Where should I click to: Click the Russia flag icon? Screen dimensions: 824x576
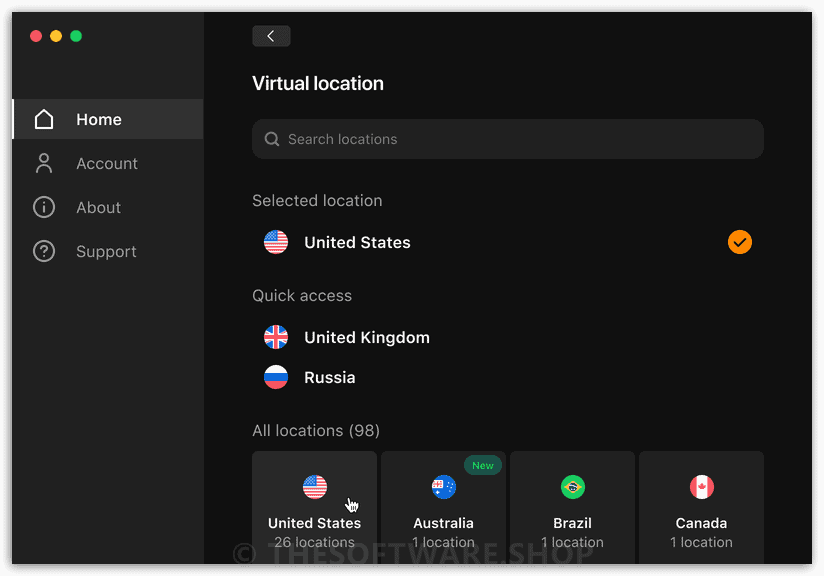276,377
